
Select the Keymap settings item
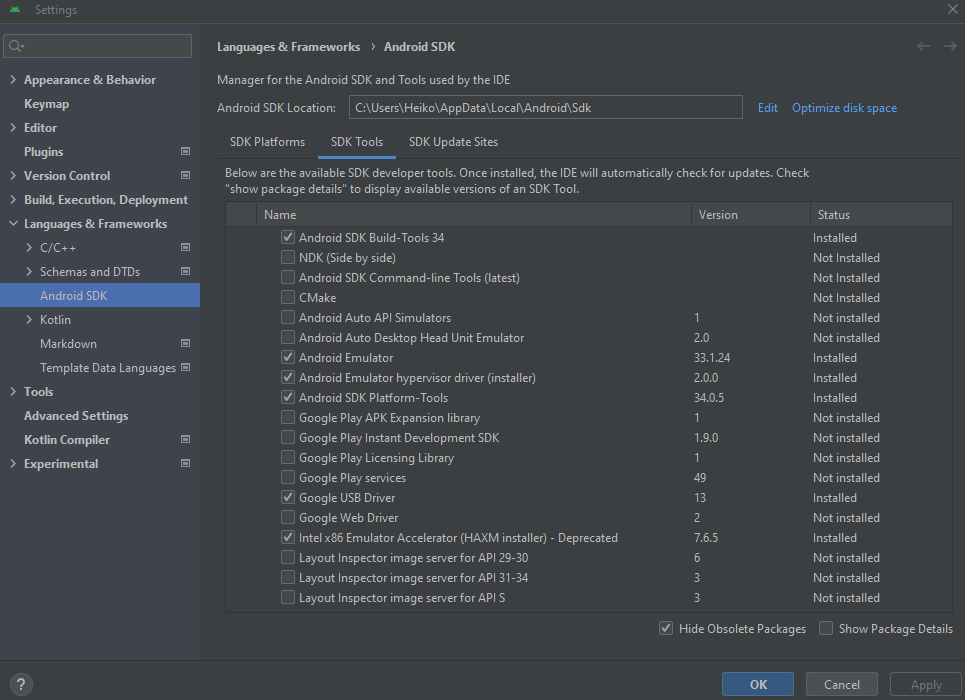(46, 104)
